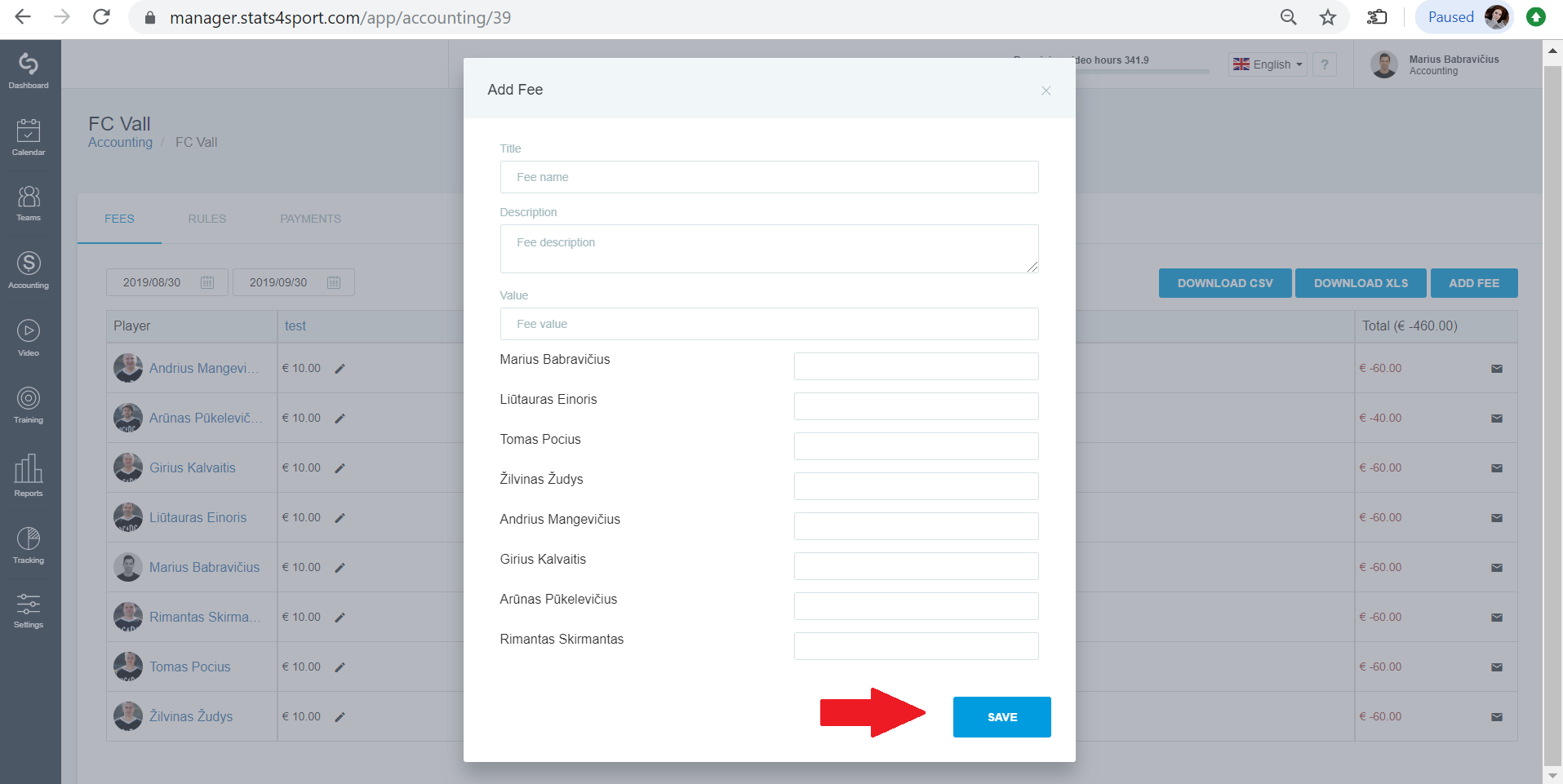The image size is (1563, 784).
Task: Open the Marius Babravičius user profile menu
Action: (x=1436, y=64)
